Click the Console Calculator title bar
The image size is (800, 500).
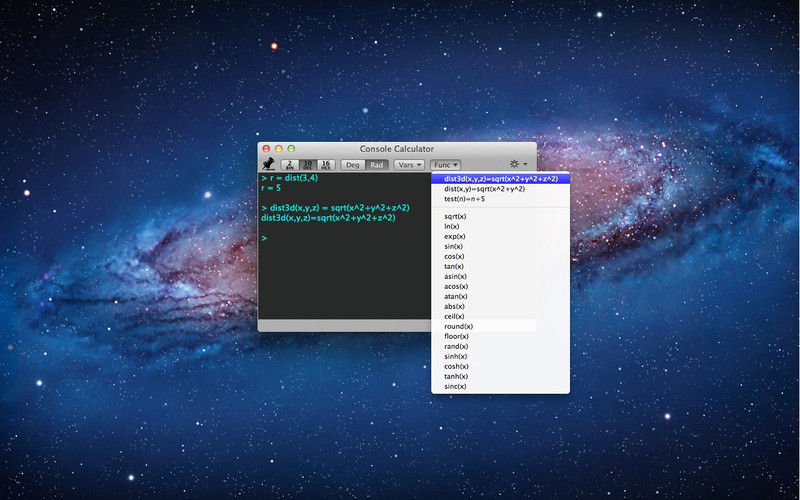397,148
